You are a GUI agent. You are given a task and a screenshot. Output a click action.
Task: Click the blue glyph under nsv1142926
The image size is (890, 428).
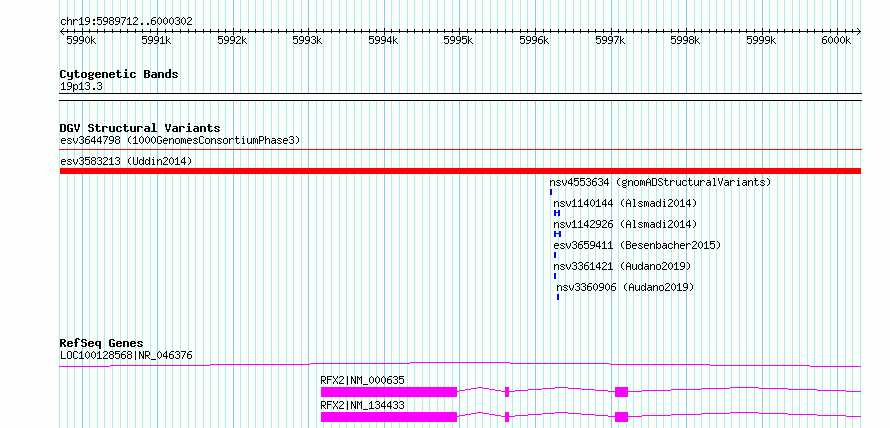557,234
